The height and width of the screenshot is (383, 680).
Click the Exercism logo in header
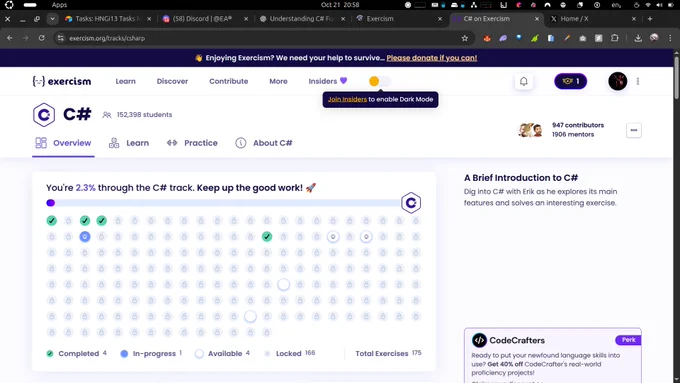pos(62,81)
